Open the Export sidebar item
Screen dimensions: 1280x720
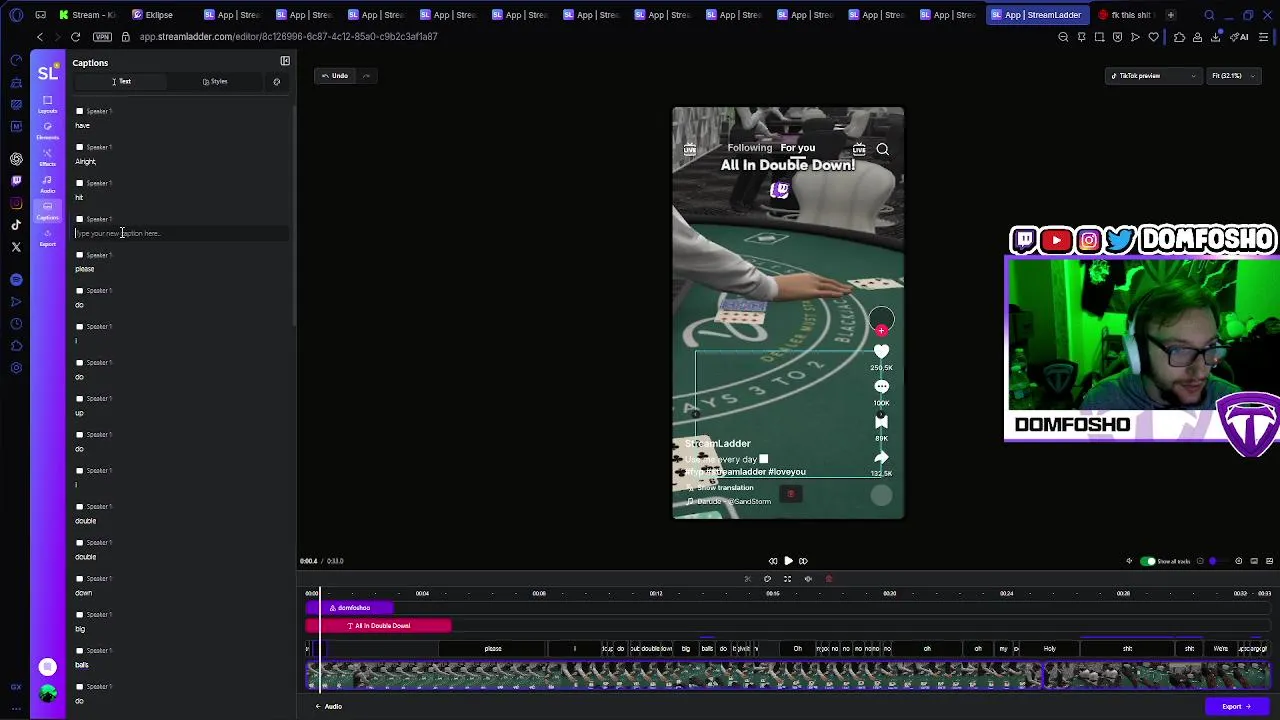(47, 238)
